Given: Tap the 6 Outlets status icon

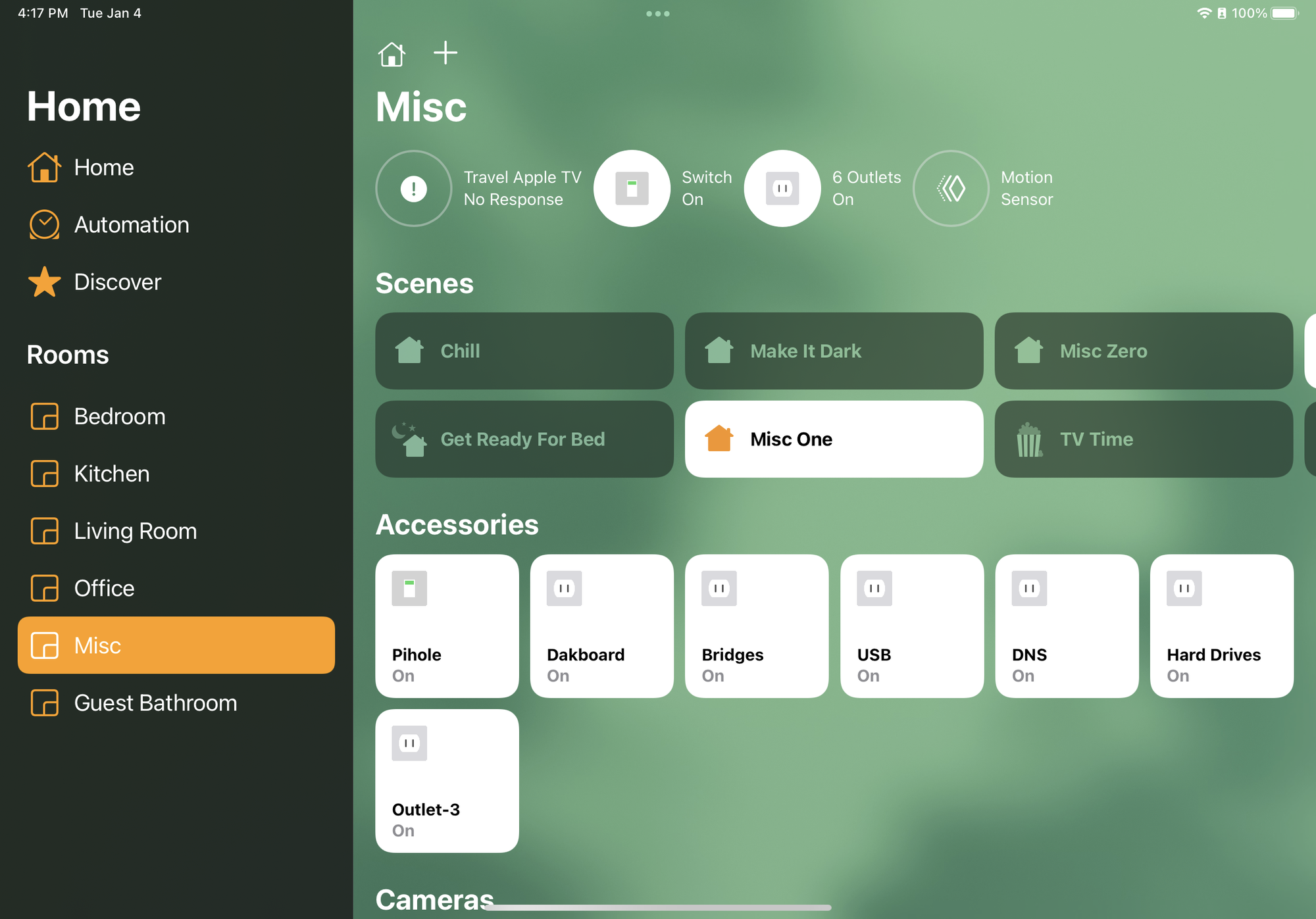Looking at the screenshot, I should click(782, 189).
